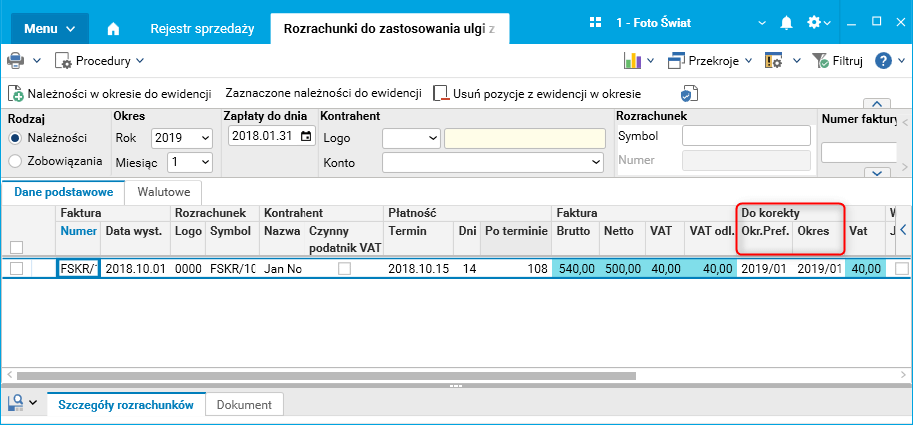
Task: Open the Menu button
Action: click(x=49, y=29)
